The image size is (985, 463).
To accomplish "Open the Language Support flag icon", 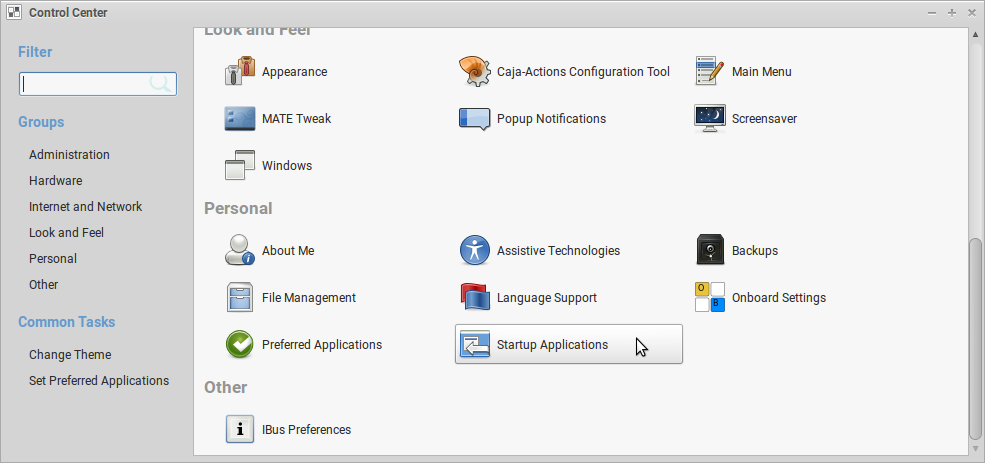I will coord(474,298).
